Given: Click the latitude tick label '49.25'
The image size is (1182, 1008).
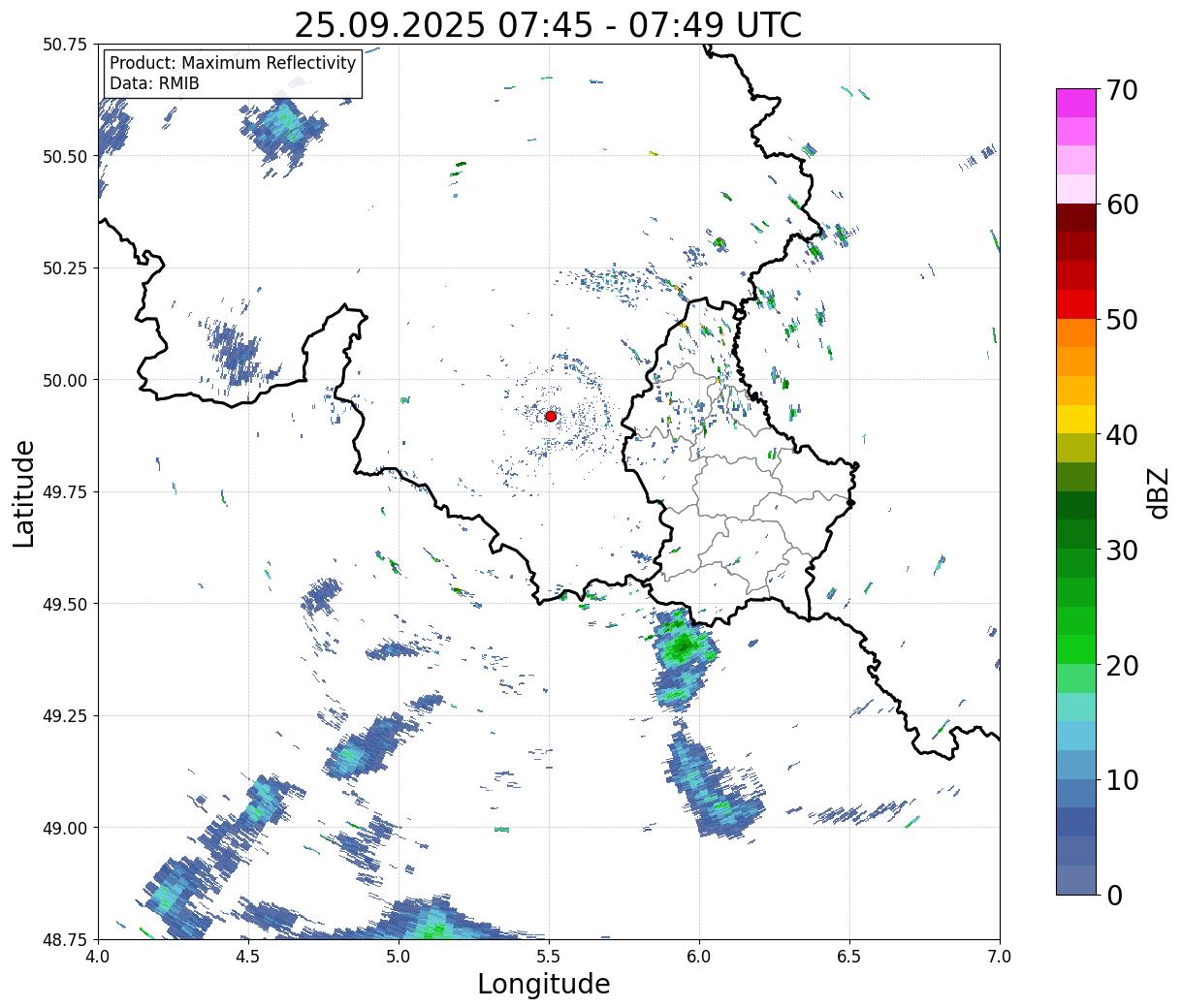Looking at the screenshot, I should 64,716.
